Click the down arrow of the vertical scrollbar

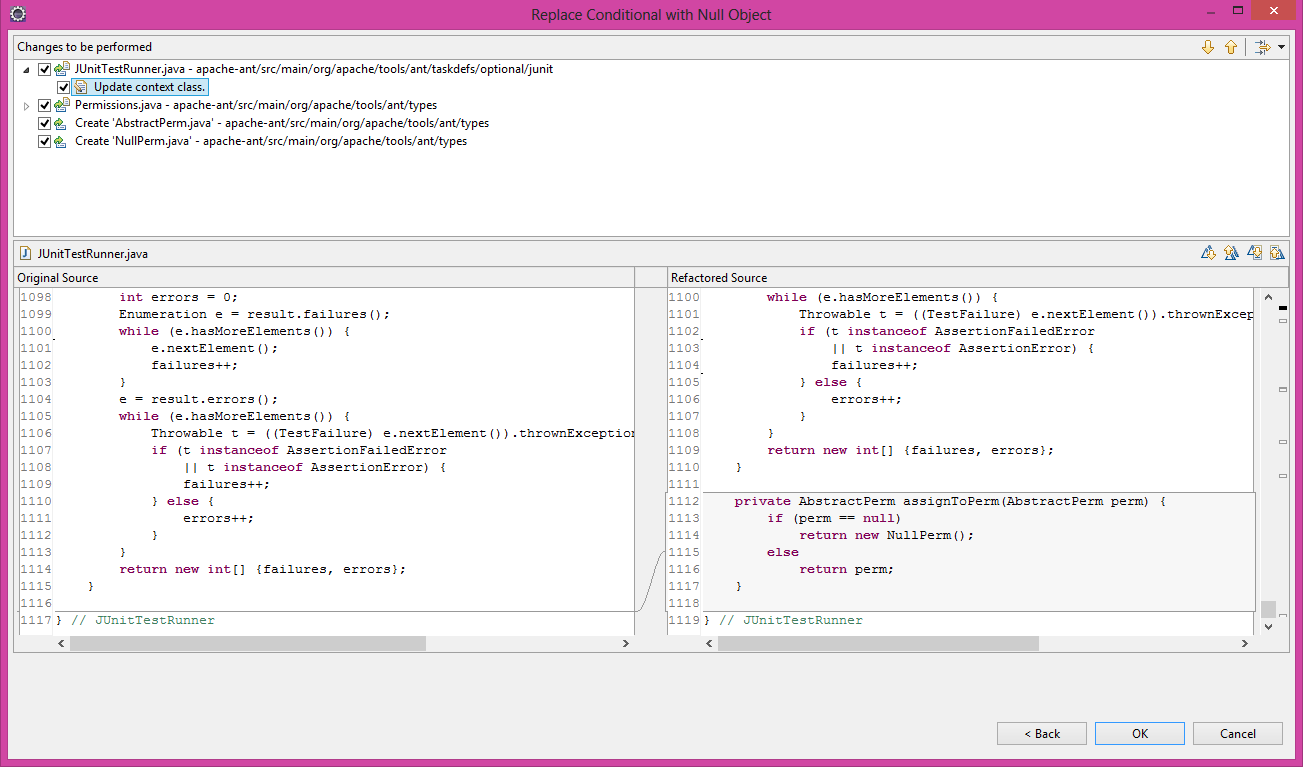click(1268, 626)
